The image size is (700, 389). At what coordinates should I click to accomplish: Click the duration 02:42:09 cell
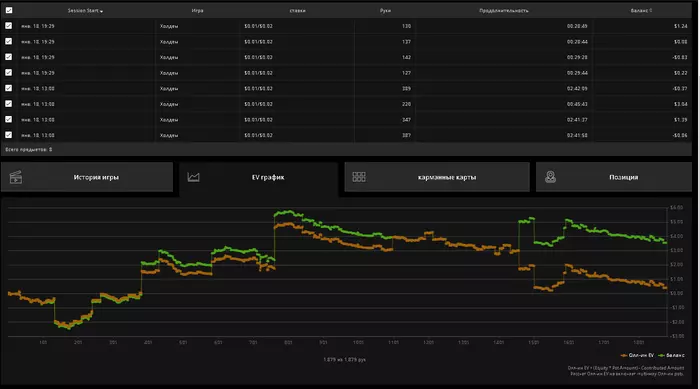(577, 88)
